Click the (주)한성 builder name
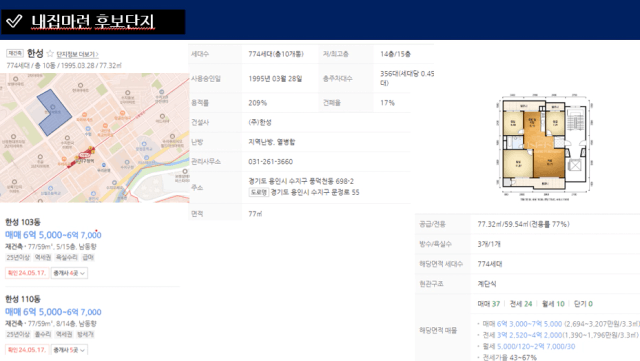The width and height of the screenshot is (640, 361). point(260,122)
